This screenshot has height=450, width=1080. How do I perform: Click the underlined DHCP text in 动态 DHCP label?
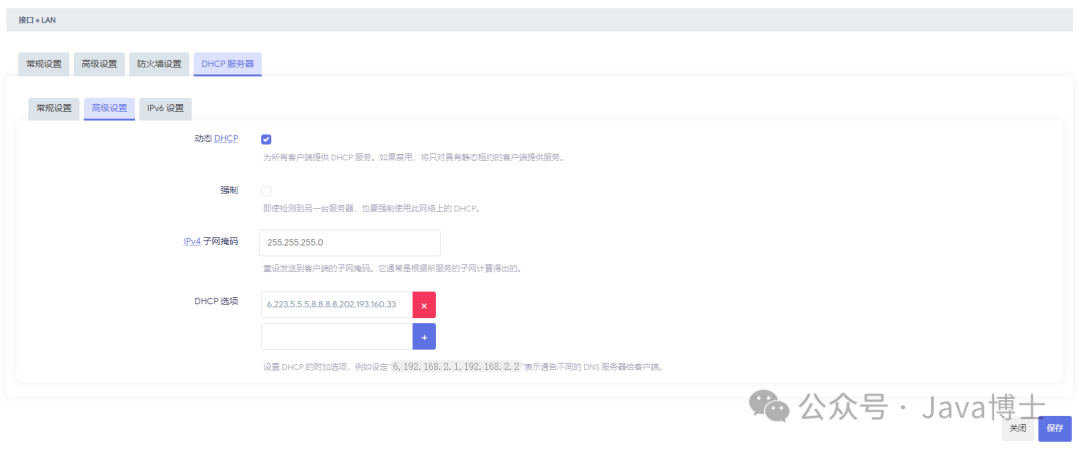pos(226,139)
